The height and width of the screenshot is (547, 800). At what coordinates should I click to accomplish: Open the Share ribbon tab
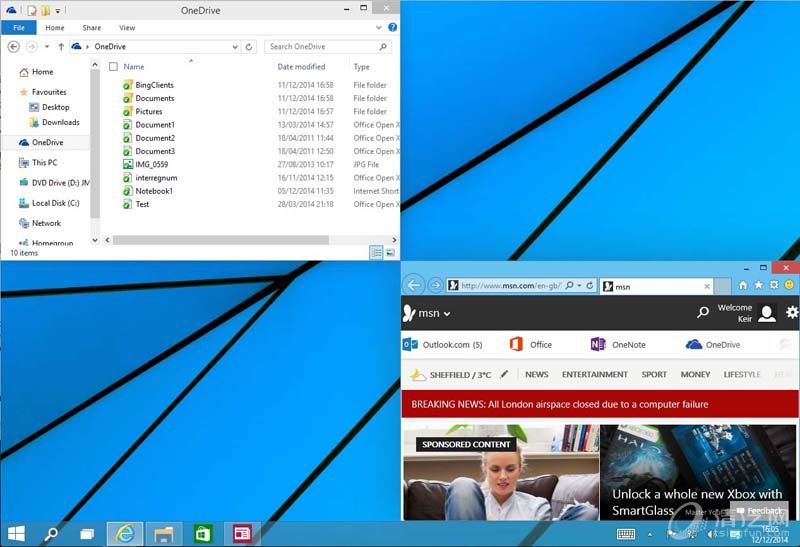point(91,28)
